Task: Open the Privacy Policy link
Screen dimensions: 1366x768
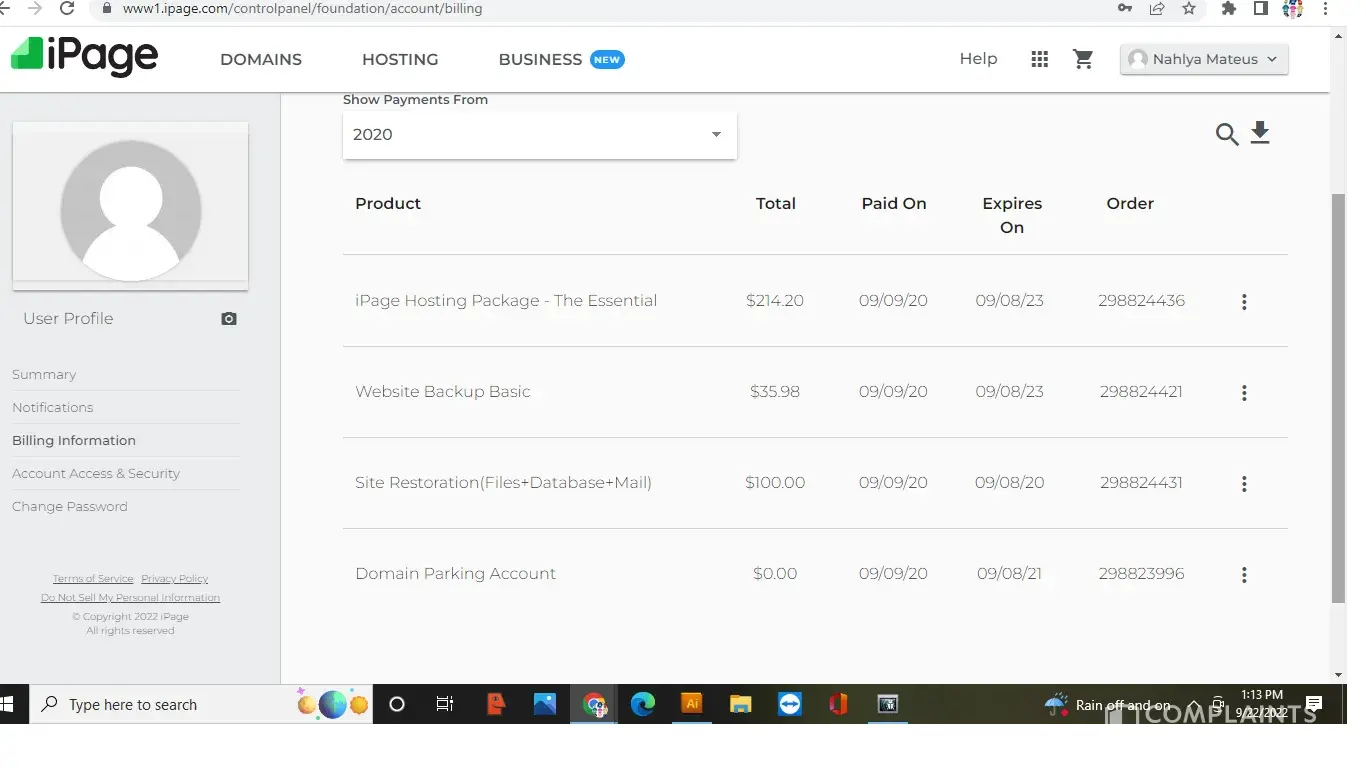Action: (x=174, y=579)
